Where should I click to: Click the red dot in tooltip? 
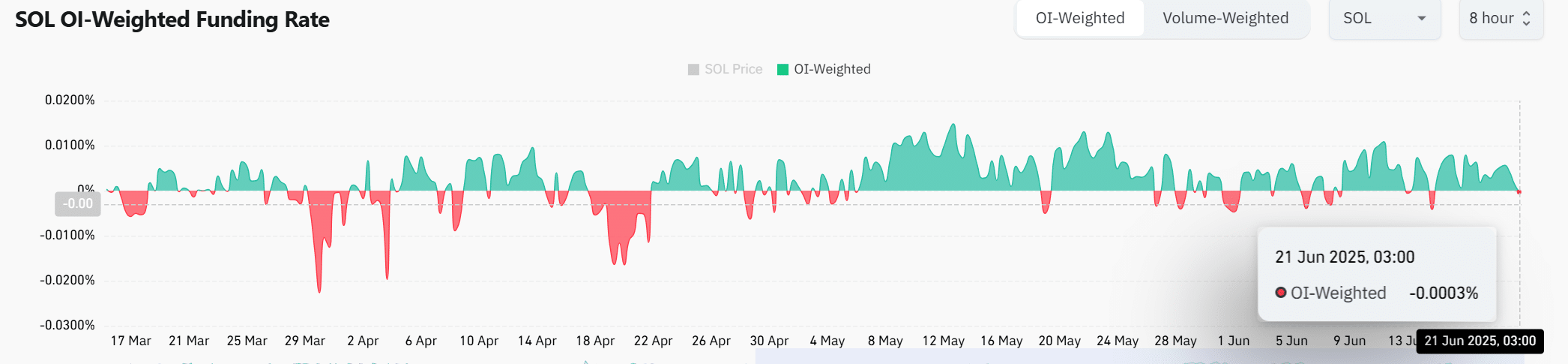(x=1281, y=293)
